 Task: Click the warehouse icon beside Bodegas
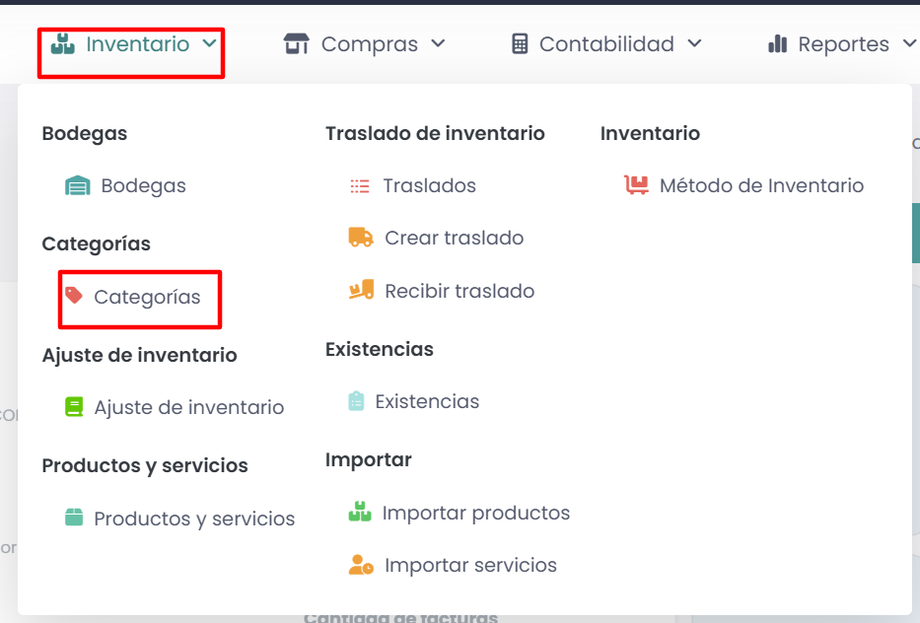[77, 186]
